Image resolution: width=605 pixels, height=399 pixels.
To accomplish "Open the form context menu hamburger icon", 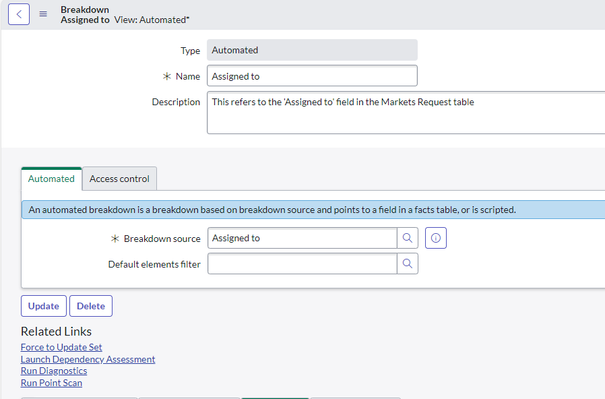I will tap(43, 14).
